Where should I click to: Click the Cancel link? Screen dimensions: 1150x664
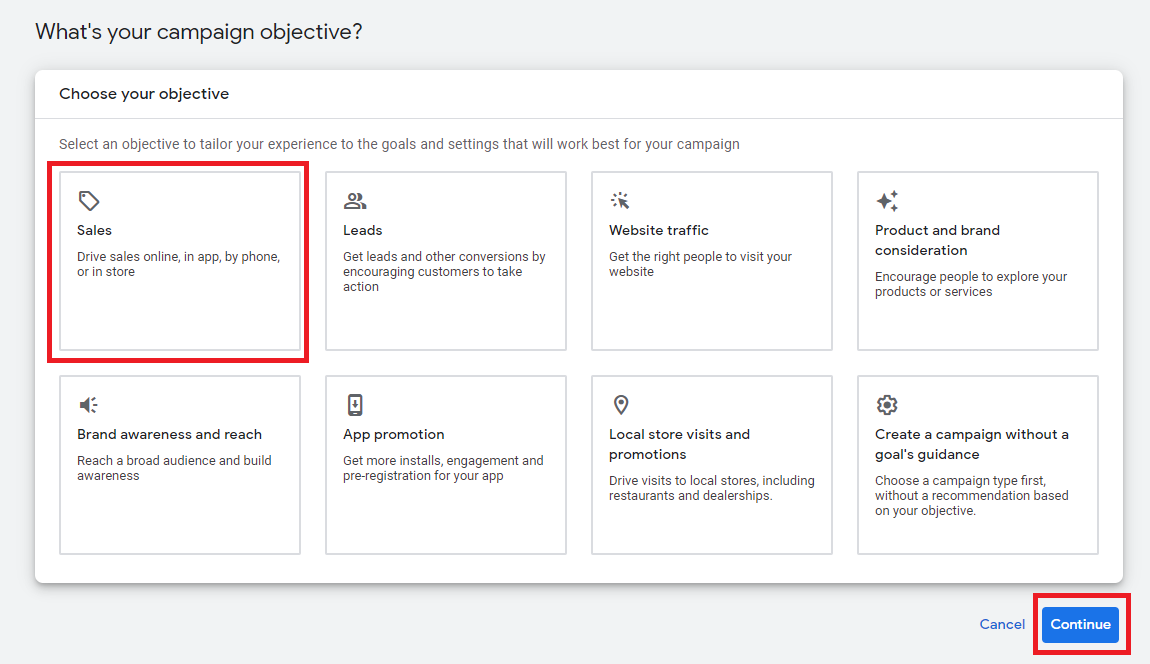[1002, 624]
